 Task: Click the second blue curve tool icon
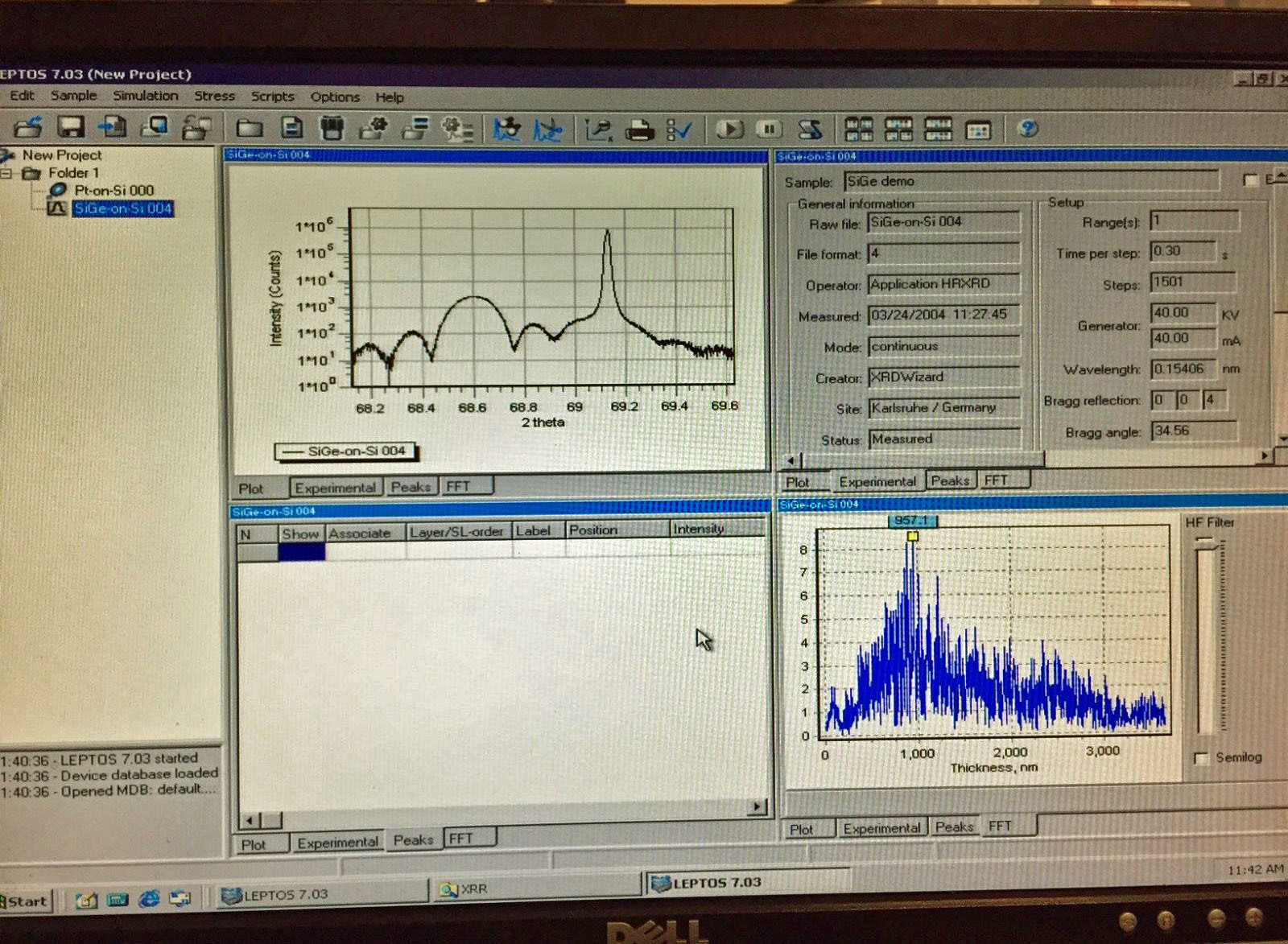(547, 130)
